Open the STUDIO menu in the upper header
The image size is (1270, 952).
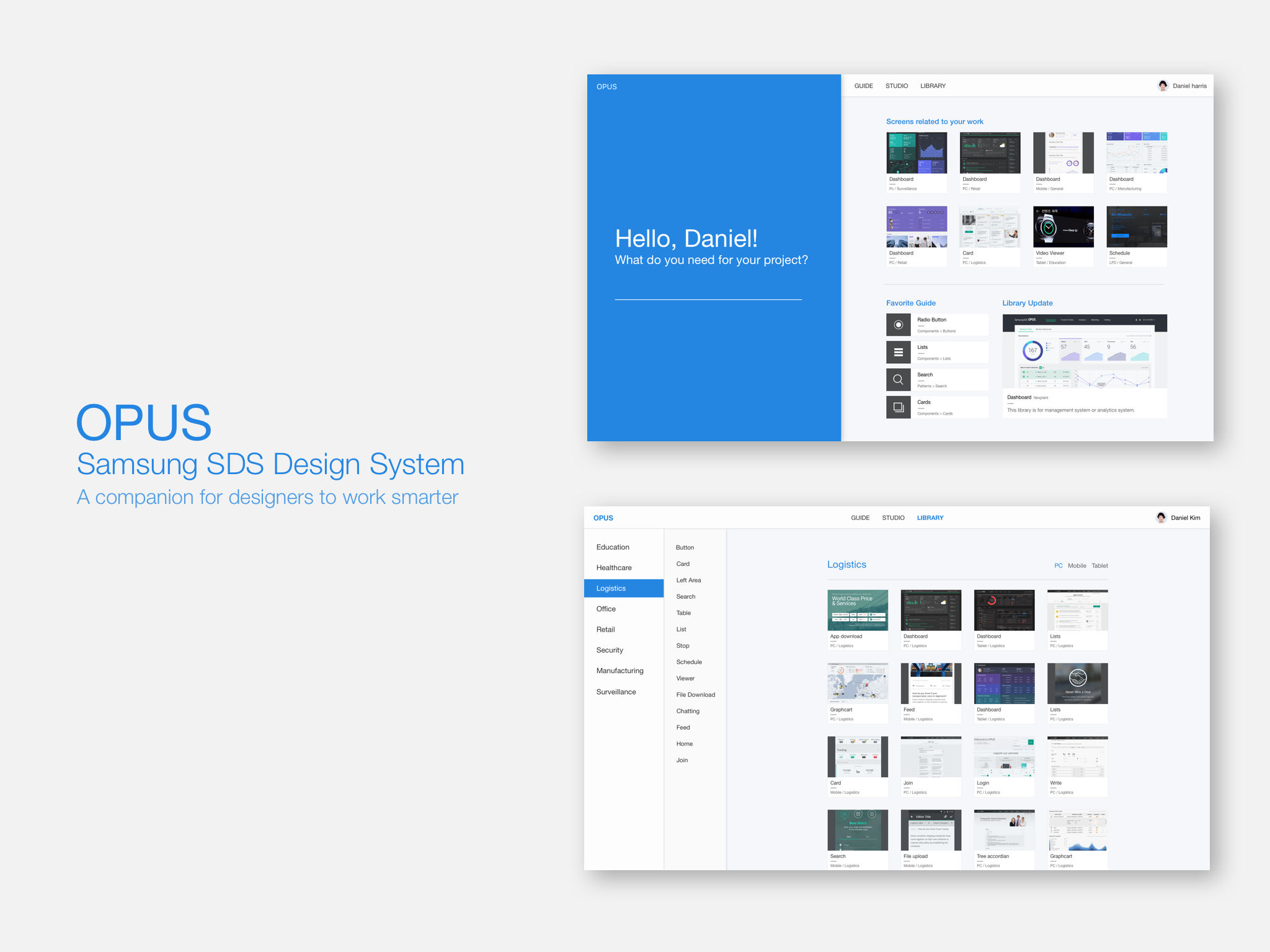[x=896, y=86]
